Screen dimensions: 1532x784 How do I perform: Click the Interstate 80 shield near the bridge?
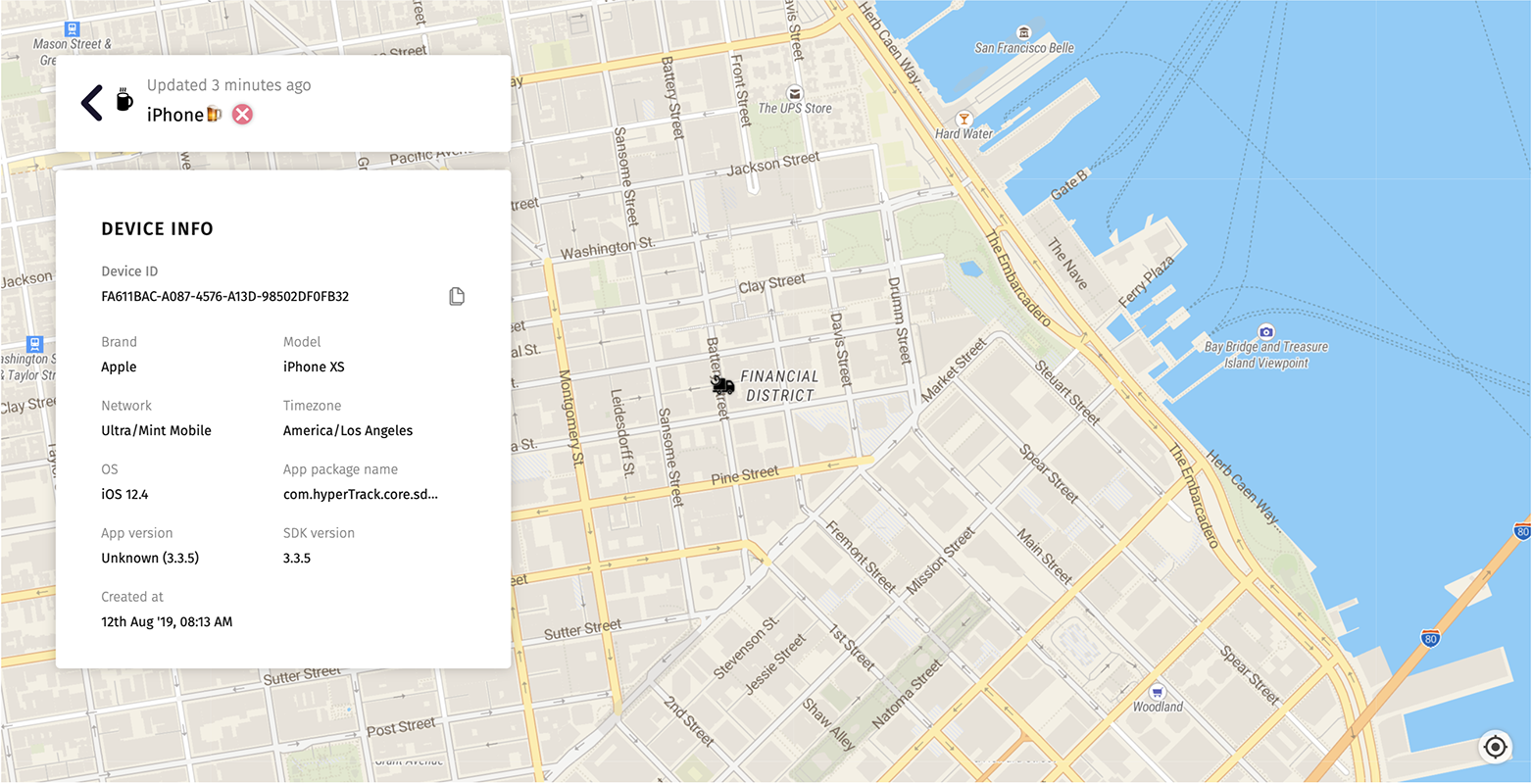point(1431,638)
